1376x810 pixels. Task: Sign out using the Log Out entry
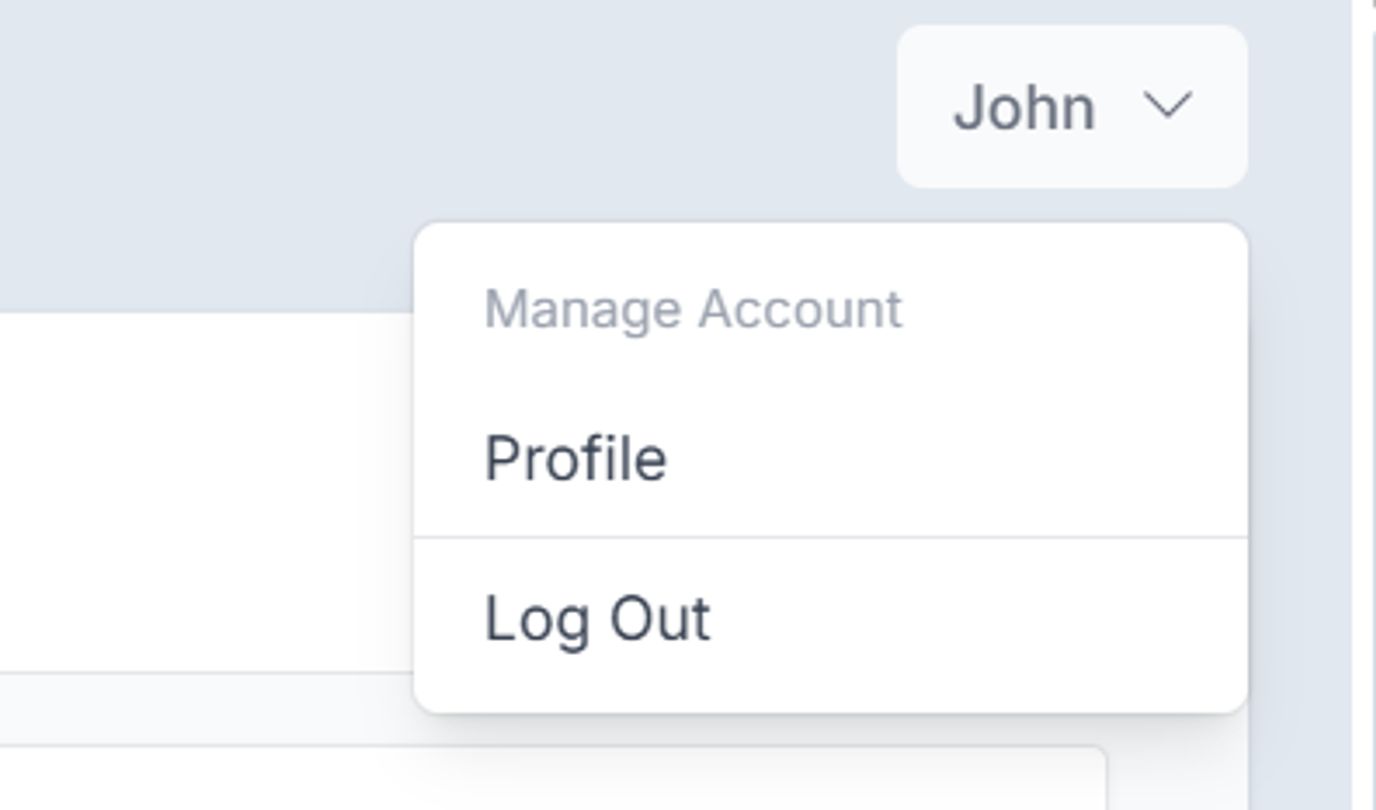pos(598,619)
